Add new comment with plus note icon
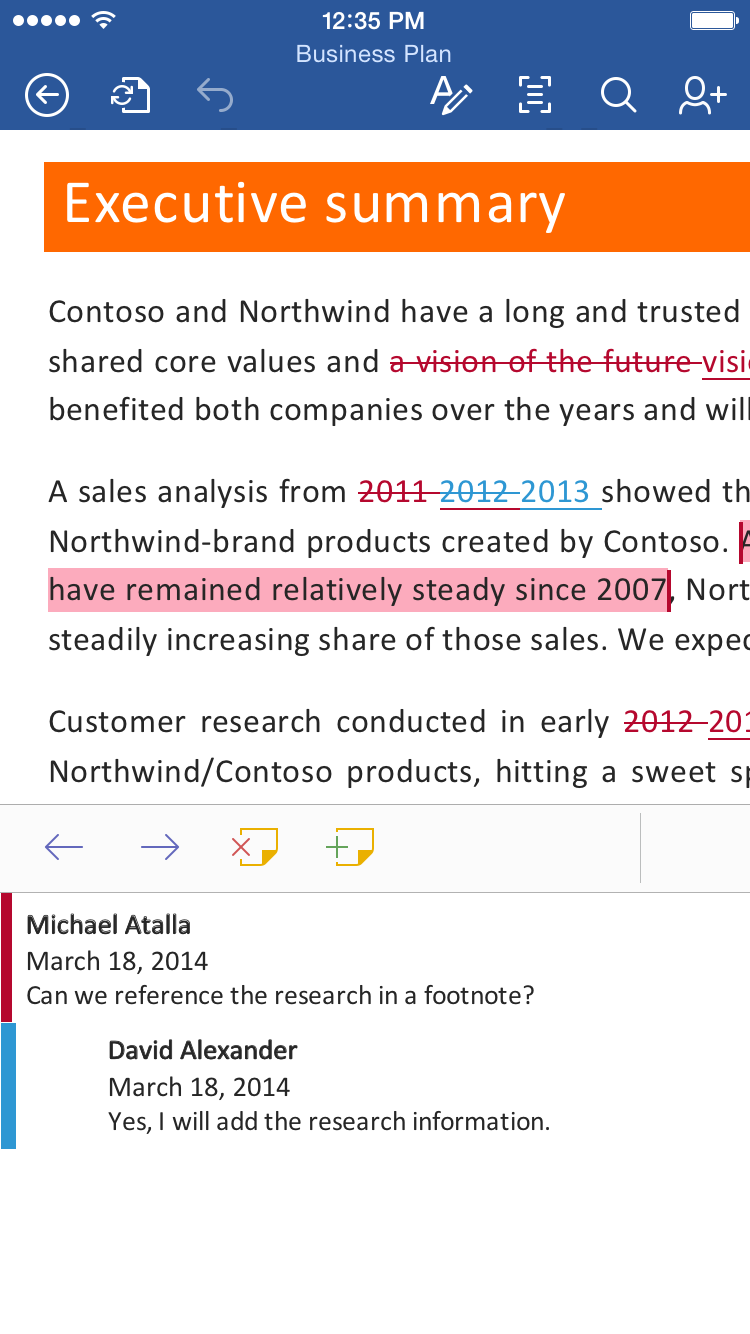The width and height of the screenshot is (750, 1334). click(350, 847)
